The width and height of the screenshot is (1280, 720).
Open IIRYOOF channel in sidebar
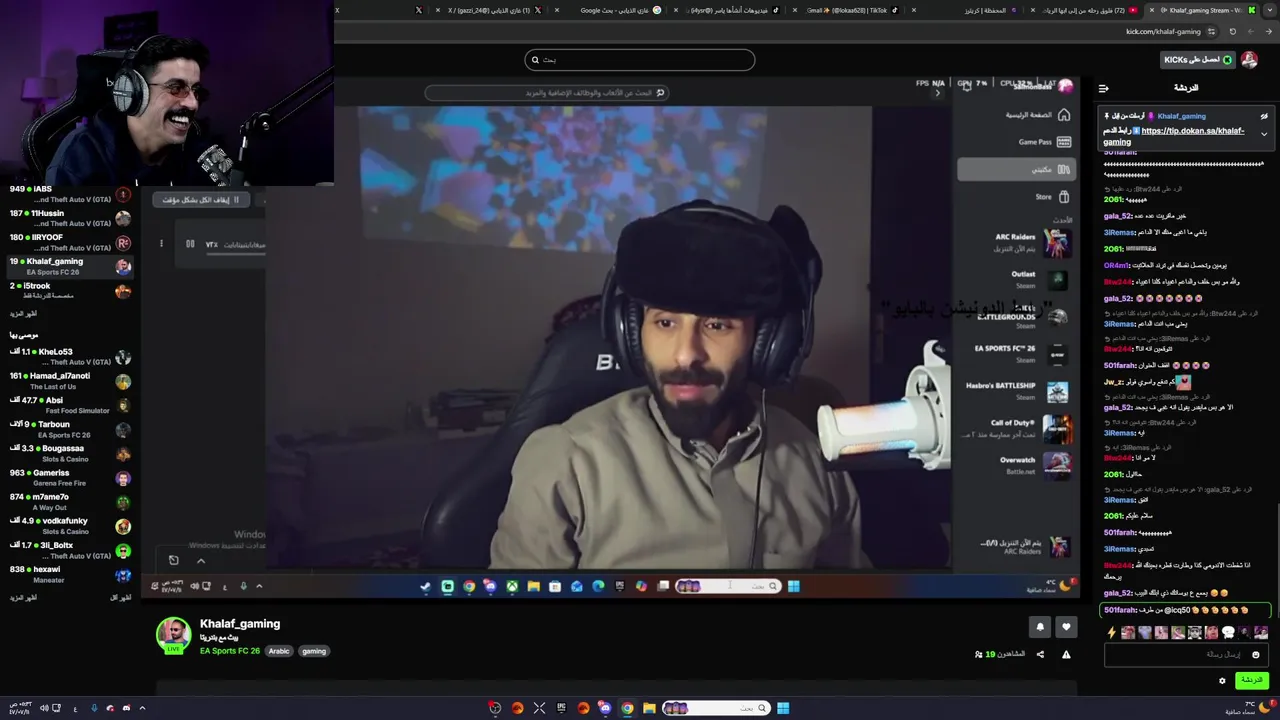[x=68, y=242]
